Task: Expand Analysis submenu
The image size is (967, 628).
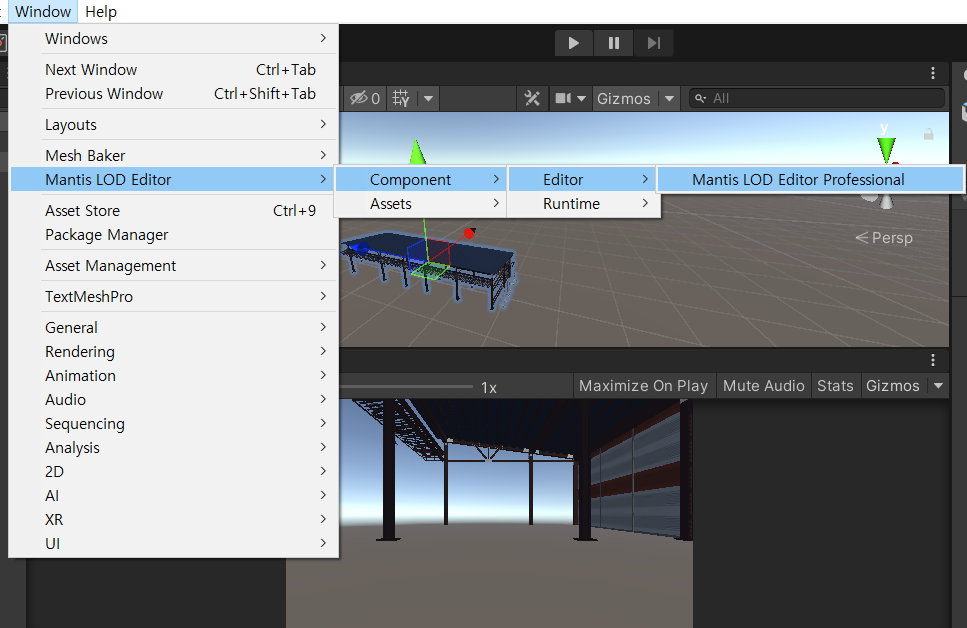Action: pyautogui.click(x=173, y=447)
